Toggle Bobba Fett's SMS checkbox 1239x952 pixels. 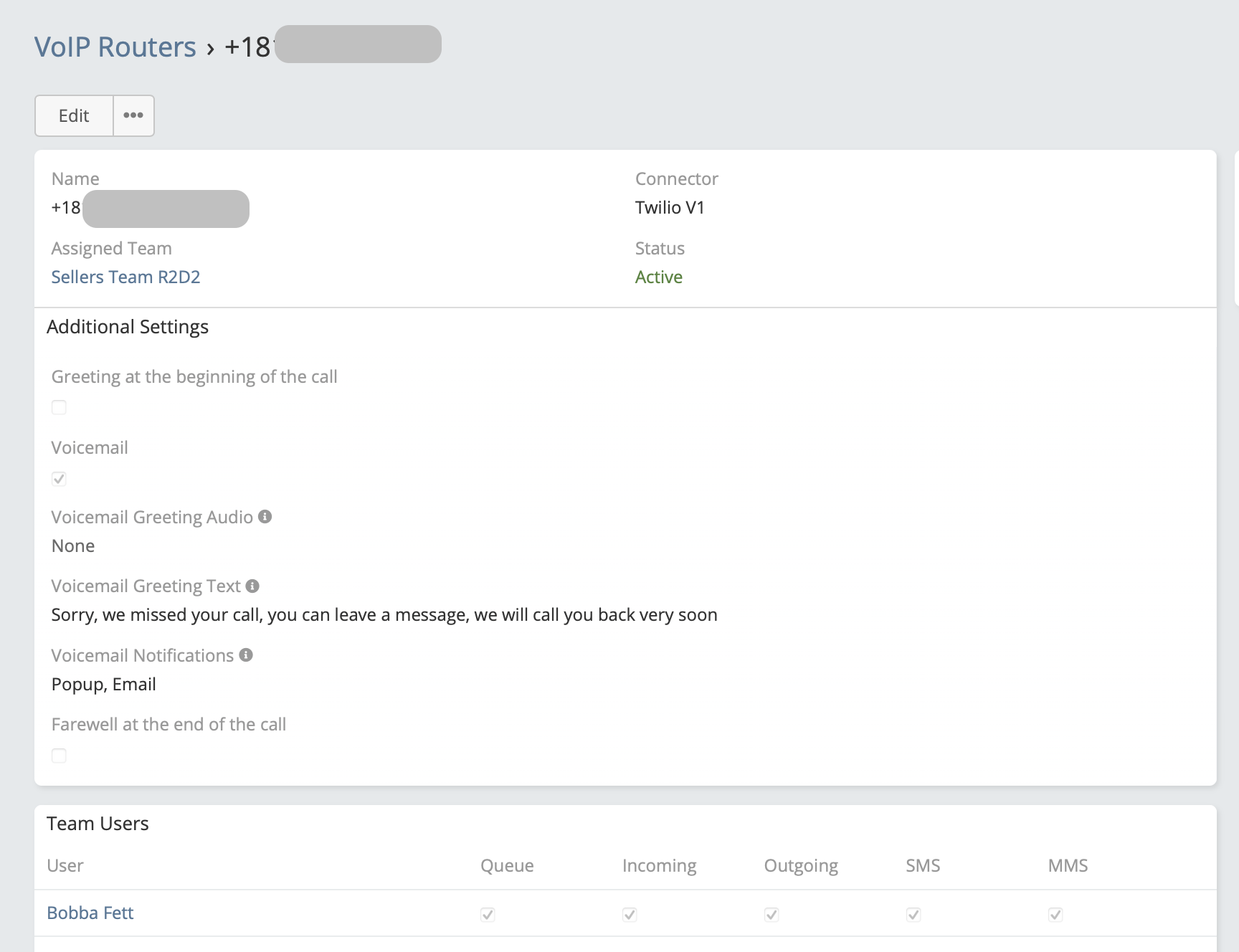click(x=913, y=915)
